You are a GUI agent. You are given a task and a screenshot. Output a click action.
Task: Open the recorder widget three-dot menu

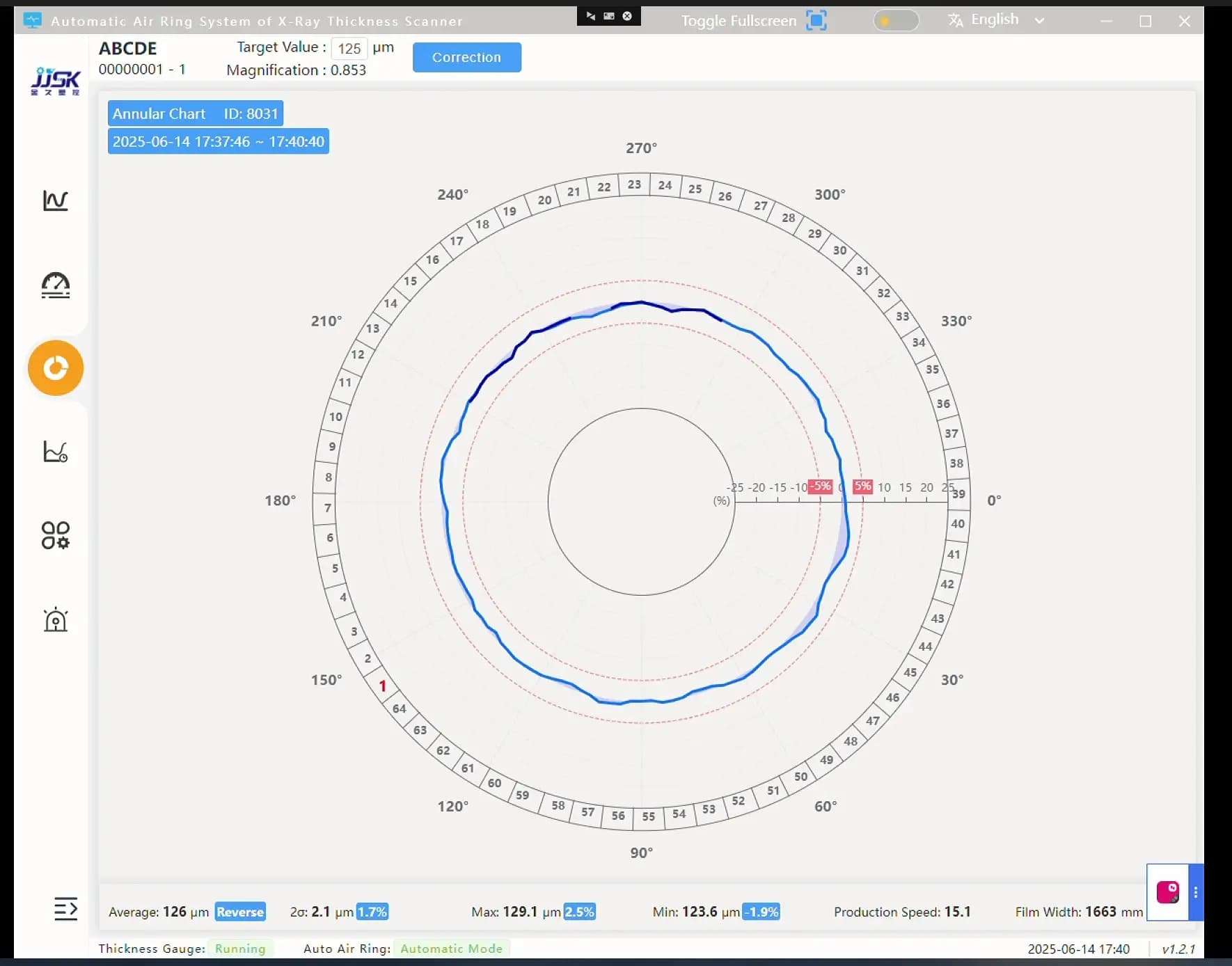pyautogui.click(x=1196, y=892)
